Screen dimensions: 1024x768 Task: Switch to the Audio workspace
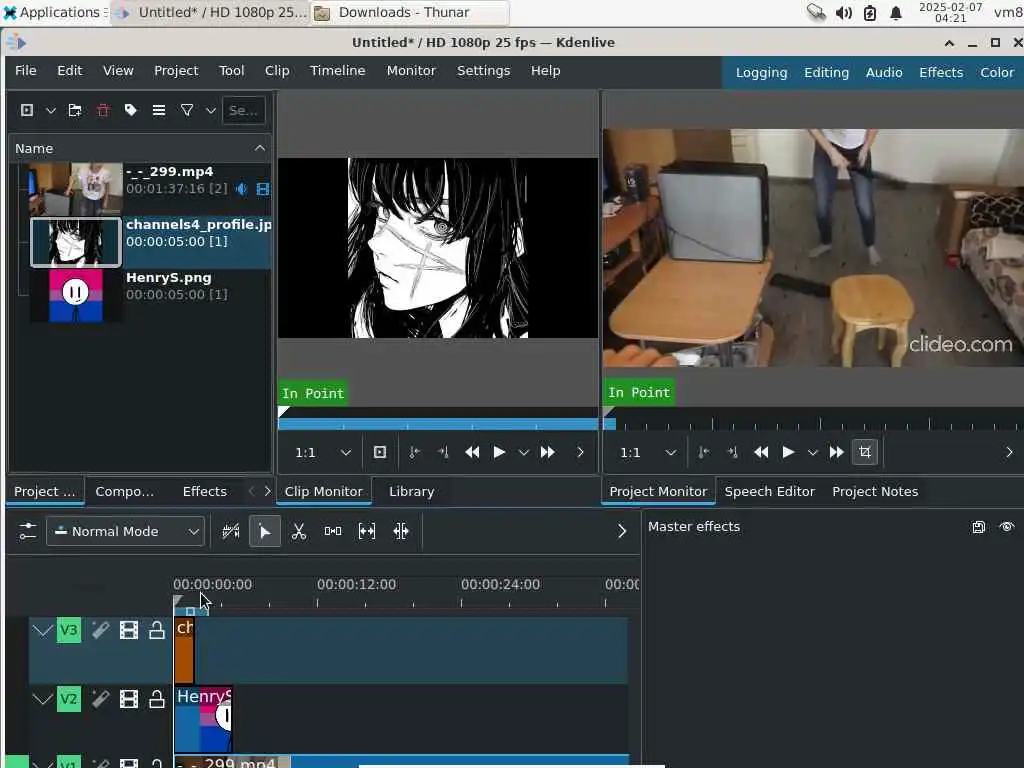884,72
